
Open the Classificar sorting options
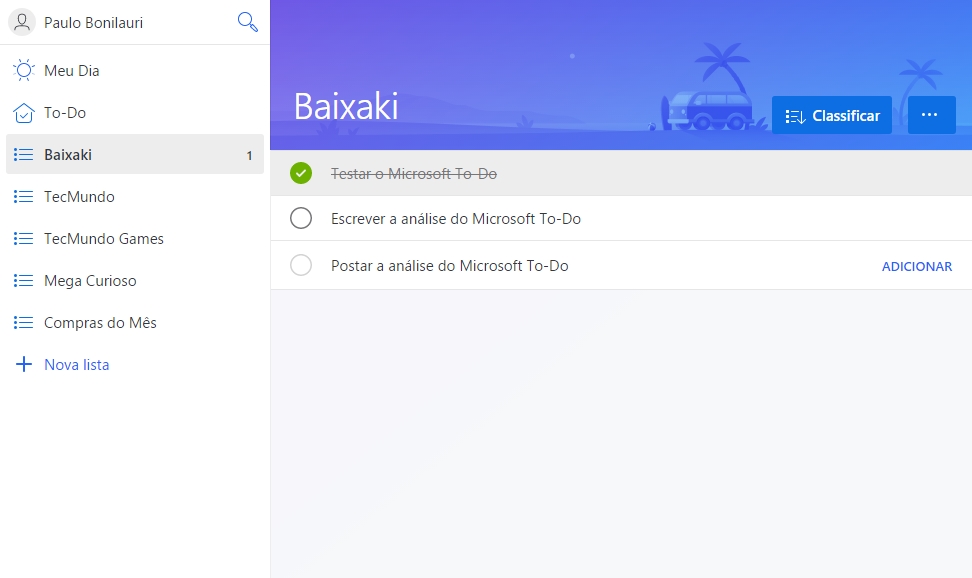[831, 114]
